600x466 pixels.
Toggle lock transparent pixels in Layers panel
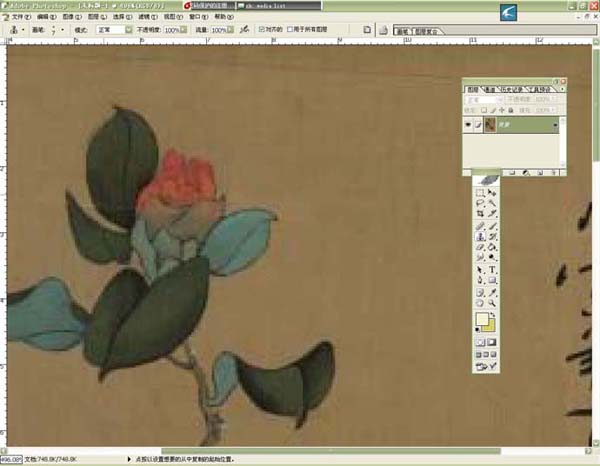coord(484,110)
